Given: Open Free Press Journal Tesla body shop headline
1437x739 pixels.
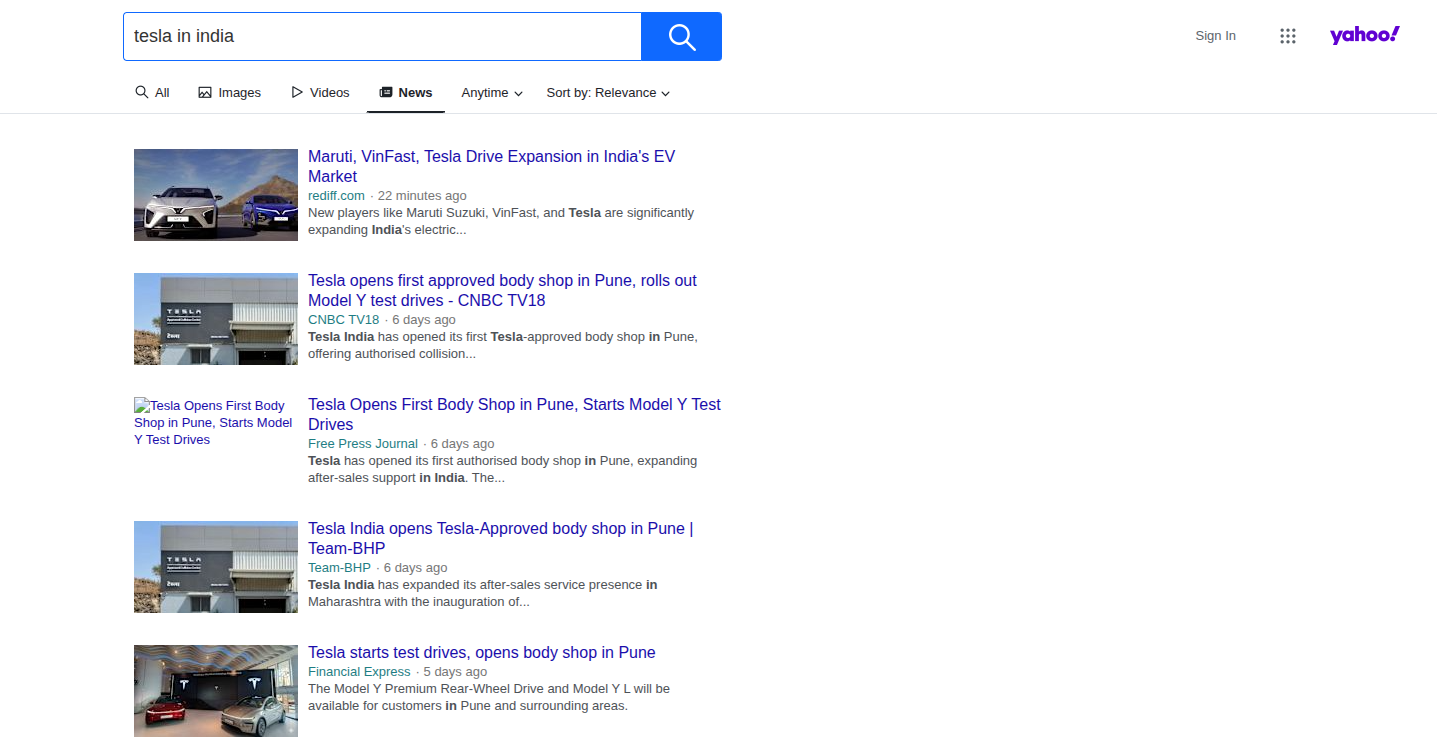Looking at the screenshot, I should (514, 414).
